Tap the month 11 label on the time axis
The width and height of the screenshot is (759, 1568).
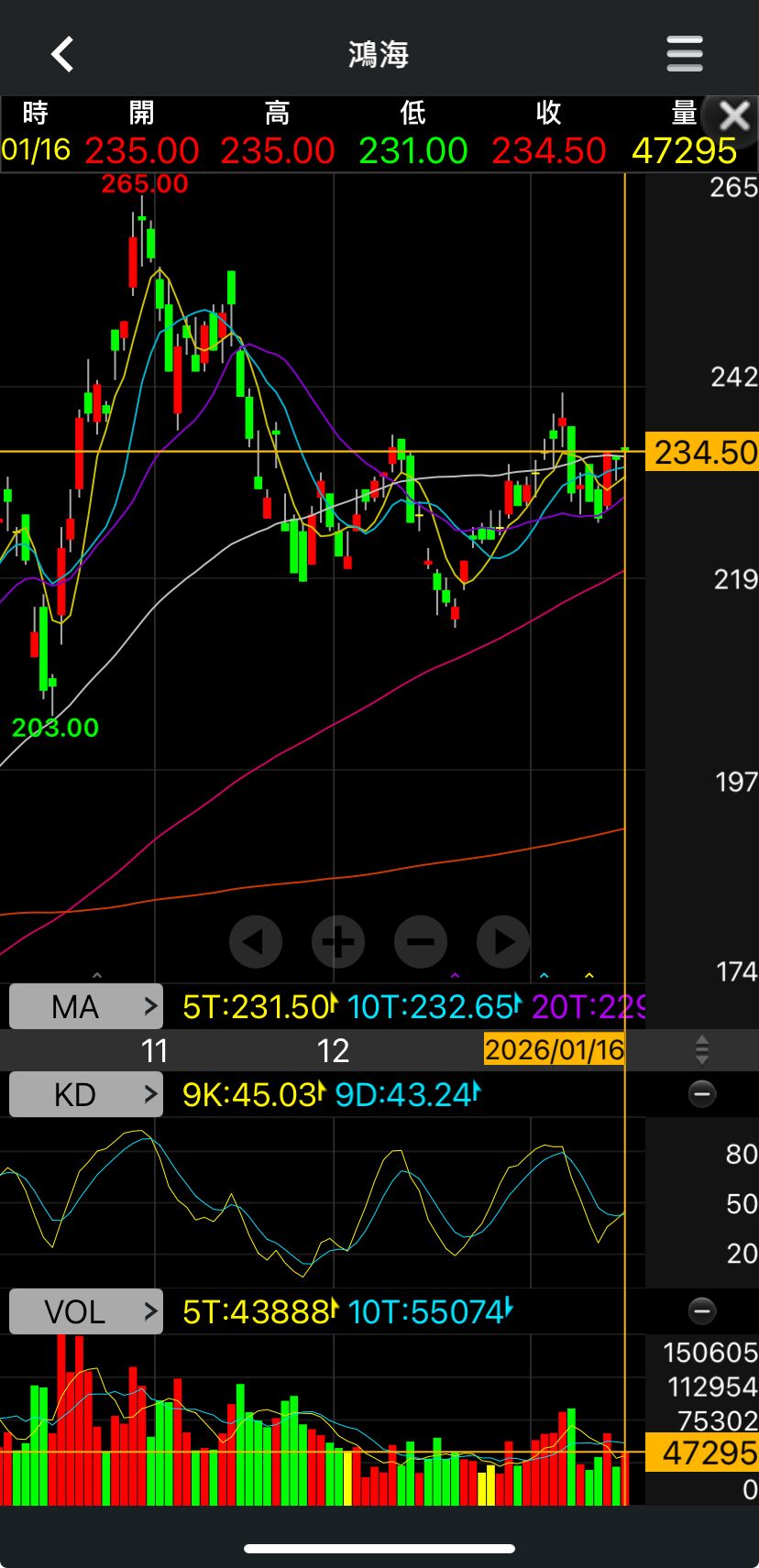pyautogui.click(x=155, y=1050)
